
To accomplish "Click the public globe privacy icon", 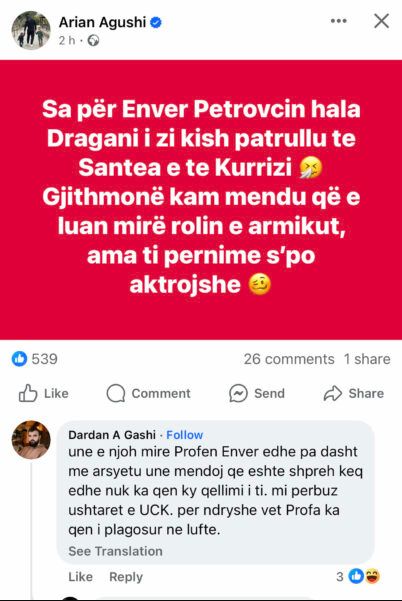I will [x=93, y=40].
